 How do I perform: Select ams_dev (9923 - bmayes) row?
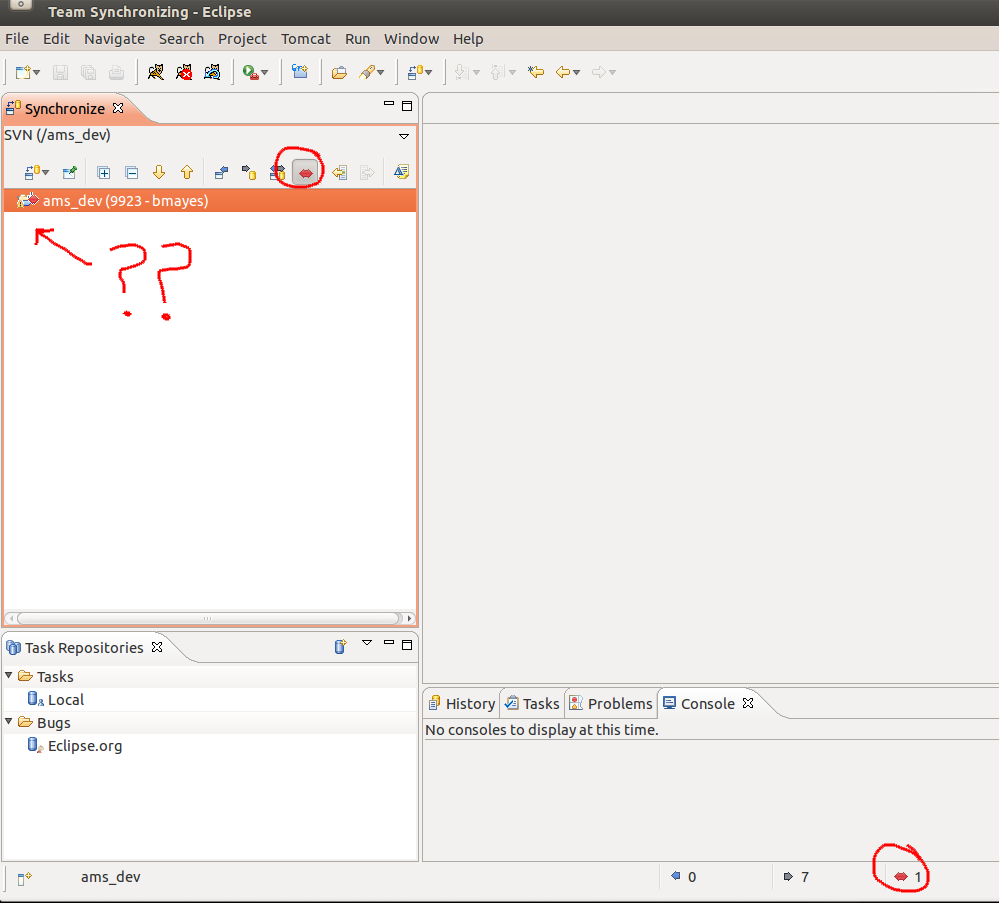click(x=210, y=201)
